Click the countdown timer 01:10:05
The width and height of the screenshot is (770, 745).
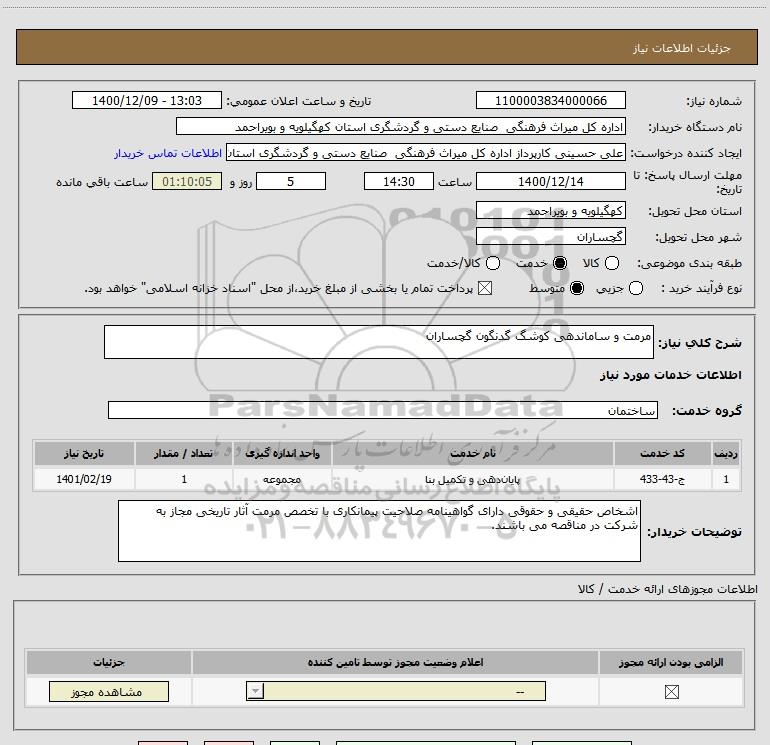[x=187, y=181]
